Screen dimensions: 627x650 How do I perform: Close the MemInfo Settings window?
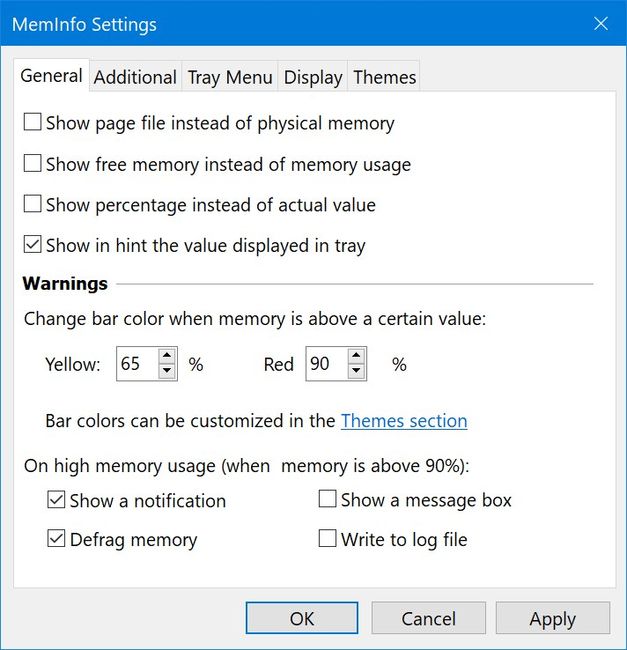[601, 23]
